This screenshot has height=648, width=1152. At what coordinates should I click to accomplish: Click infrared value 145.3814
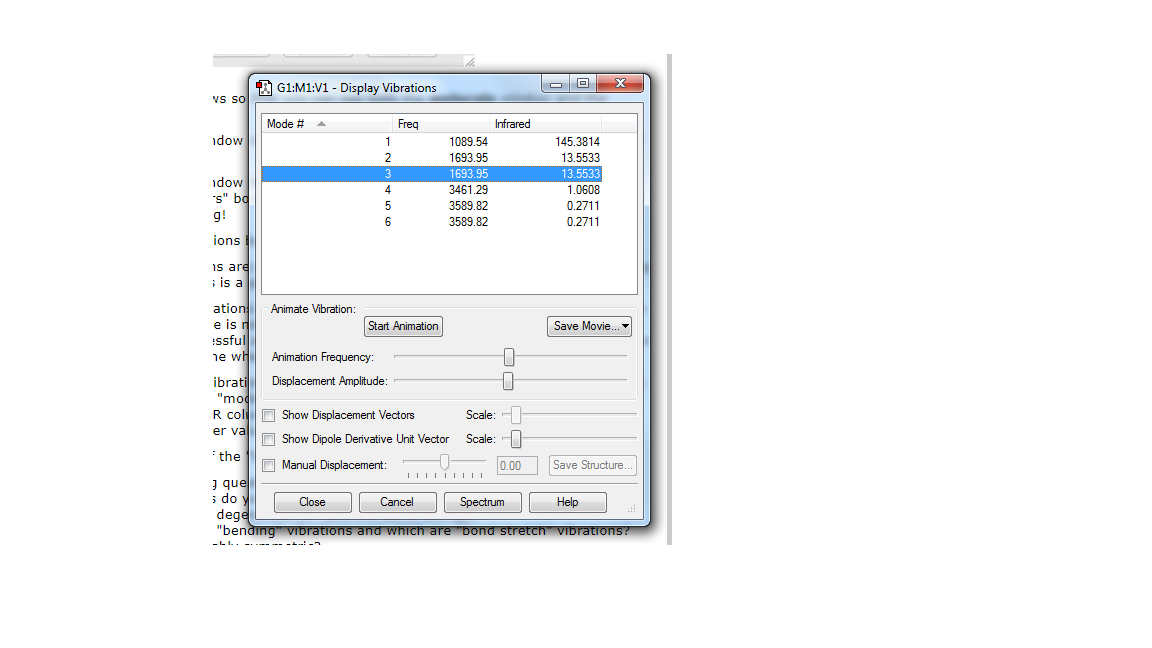pyautogui.click(x=577, y=142)
